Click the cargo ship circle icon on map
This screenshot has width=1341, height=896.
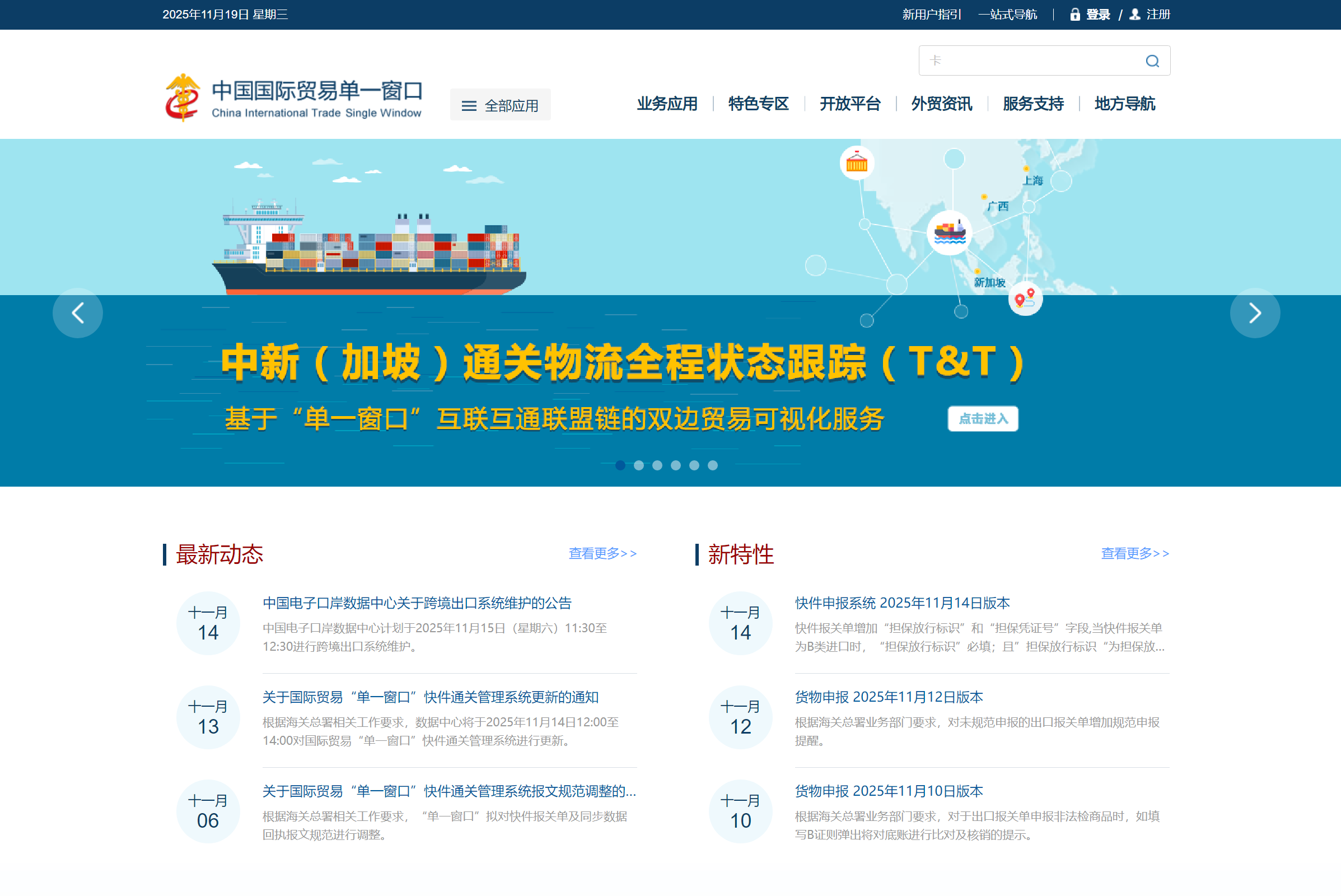pos(949,232)
